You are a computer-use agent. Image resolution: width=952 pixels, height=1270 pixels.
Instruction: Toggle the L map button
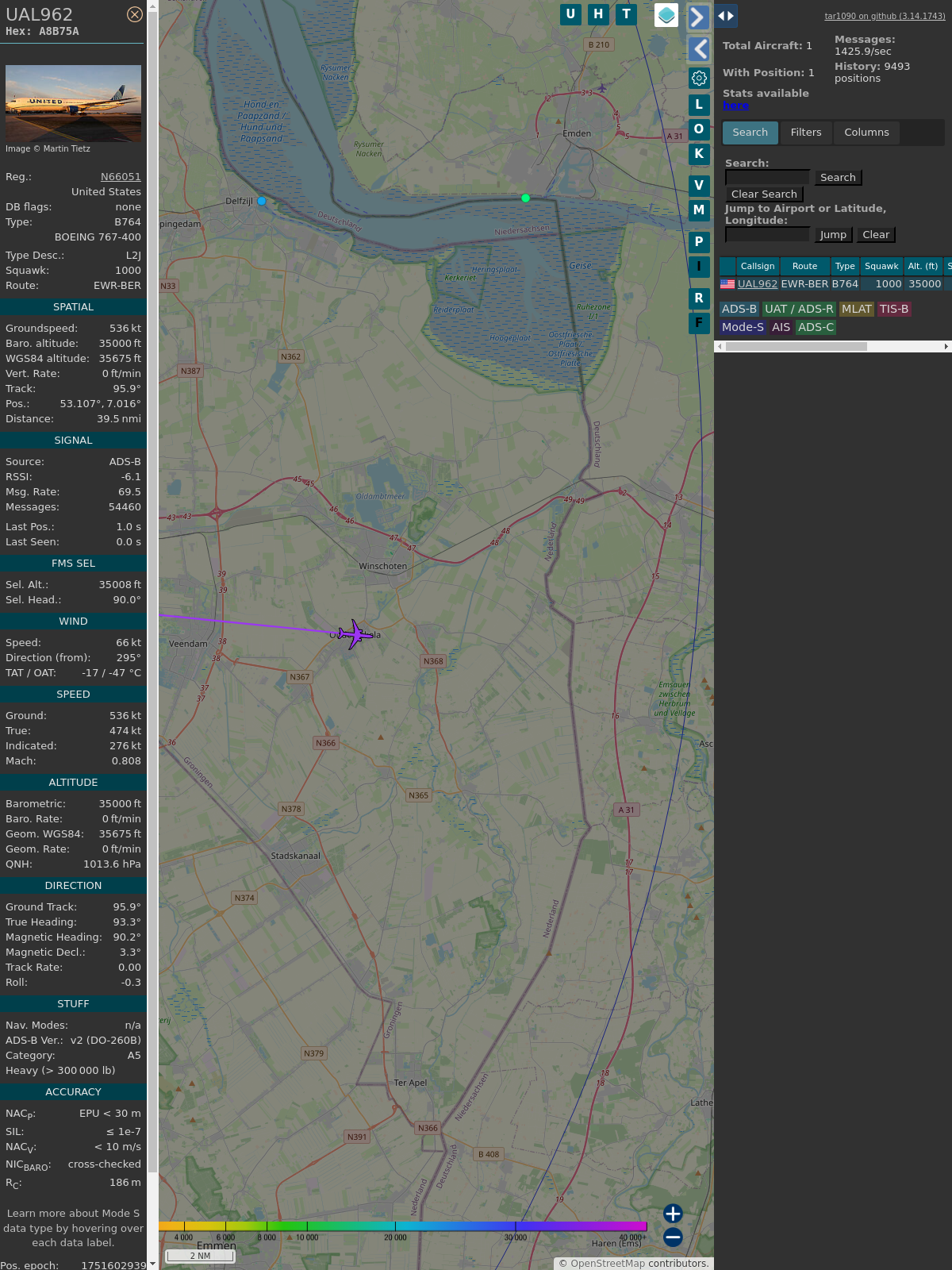[x=699, y=104]
